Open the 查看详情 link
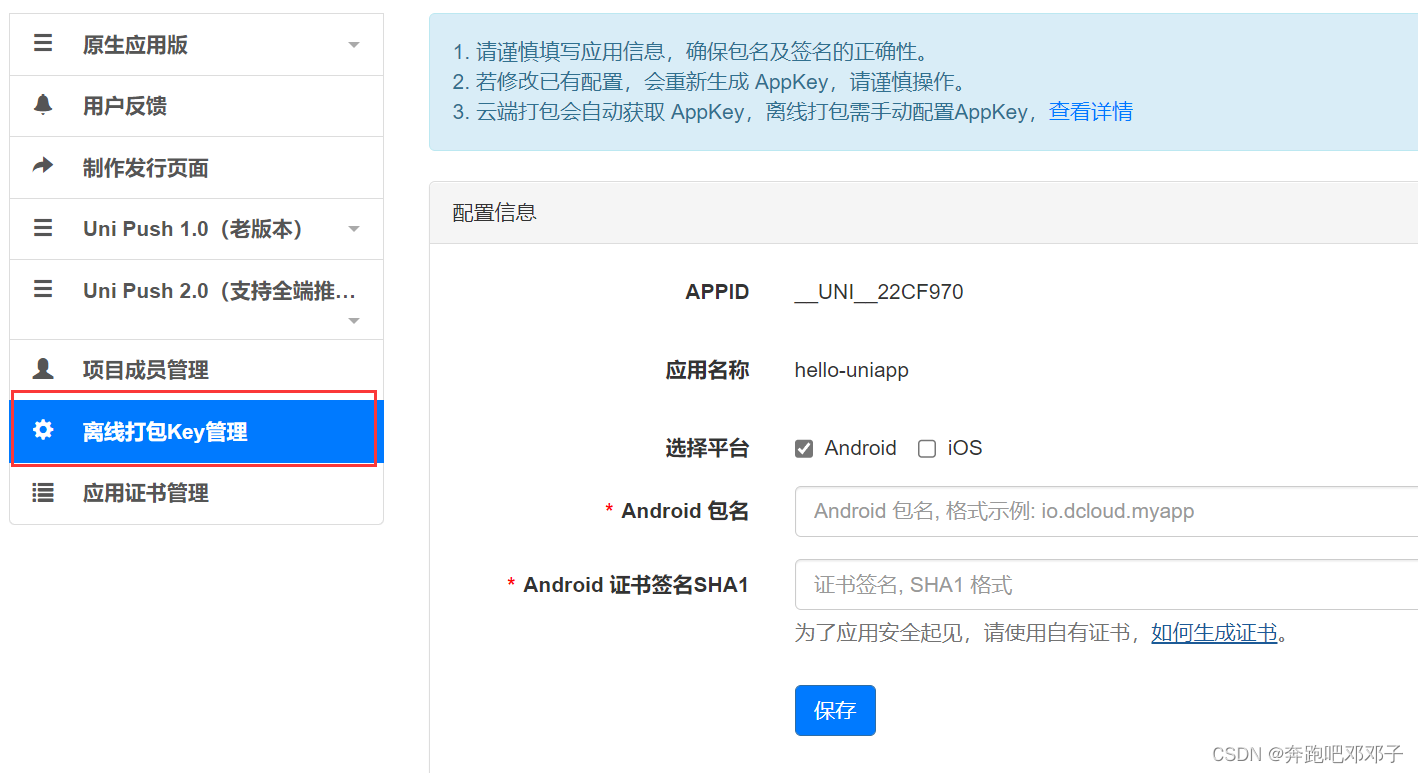Image resolution: width=1418 pixels, height=773 pixels. click(x=1091, y=111)
